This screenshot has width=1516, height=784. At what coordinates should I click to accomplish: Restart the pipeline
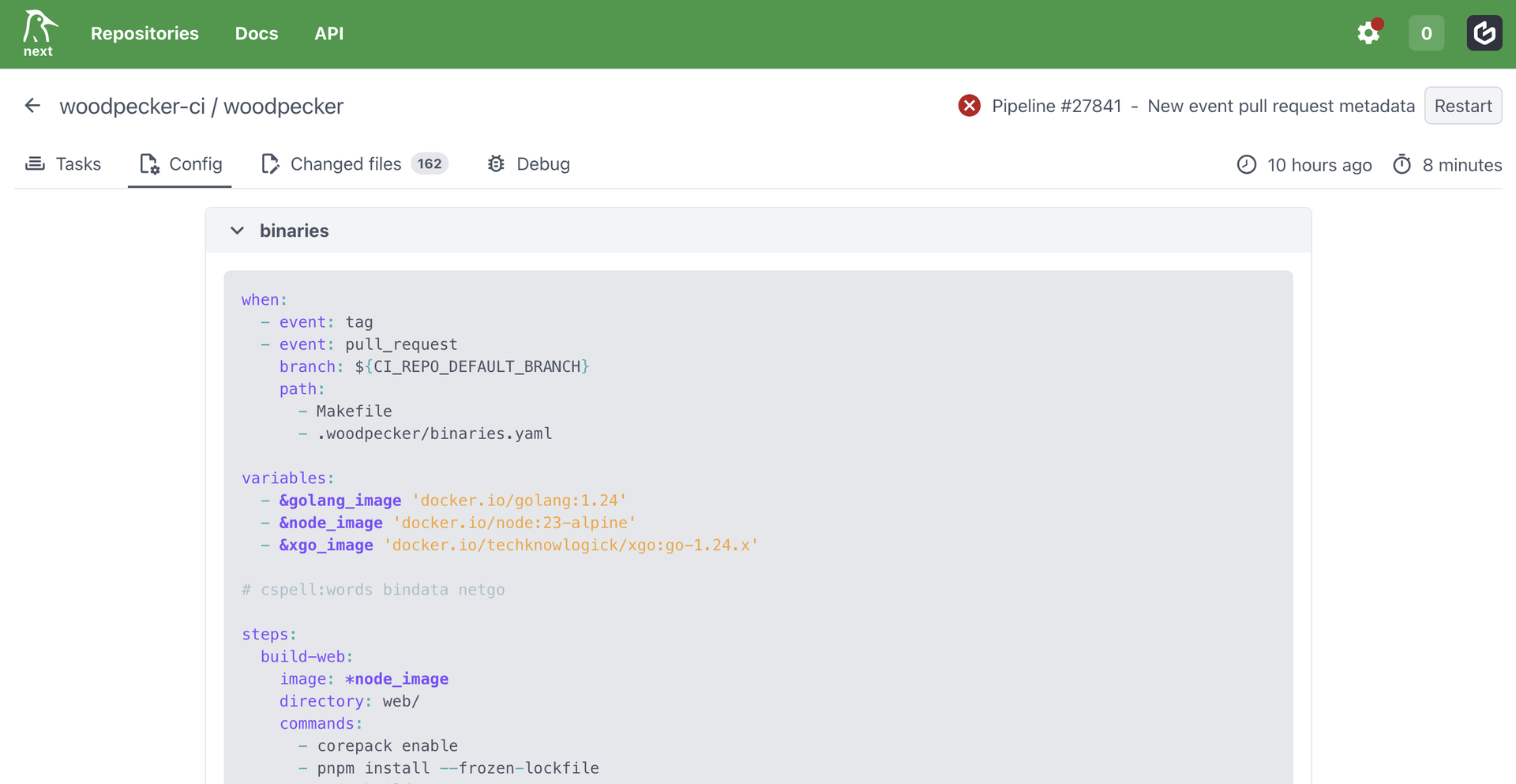(1463, 106)
